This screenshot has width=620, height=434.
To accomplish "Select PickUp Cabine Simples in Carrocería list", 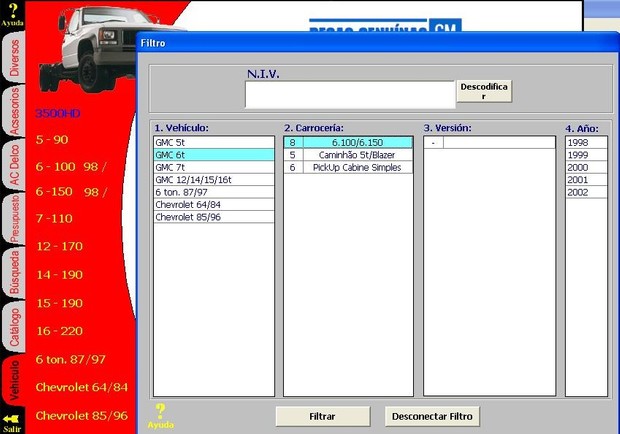I will (x=357, y=167).
